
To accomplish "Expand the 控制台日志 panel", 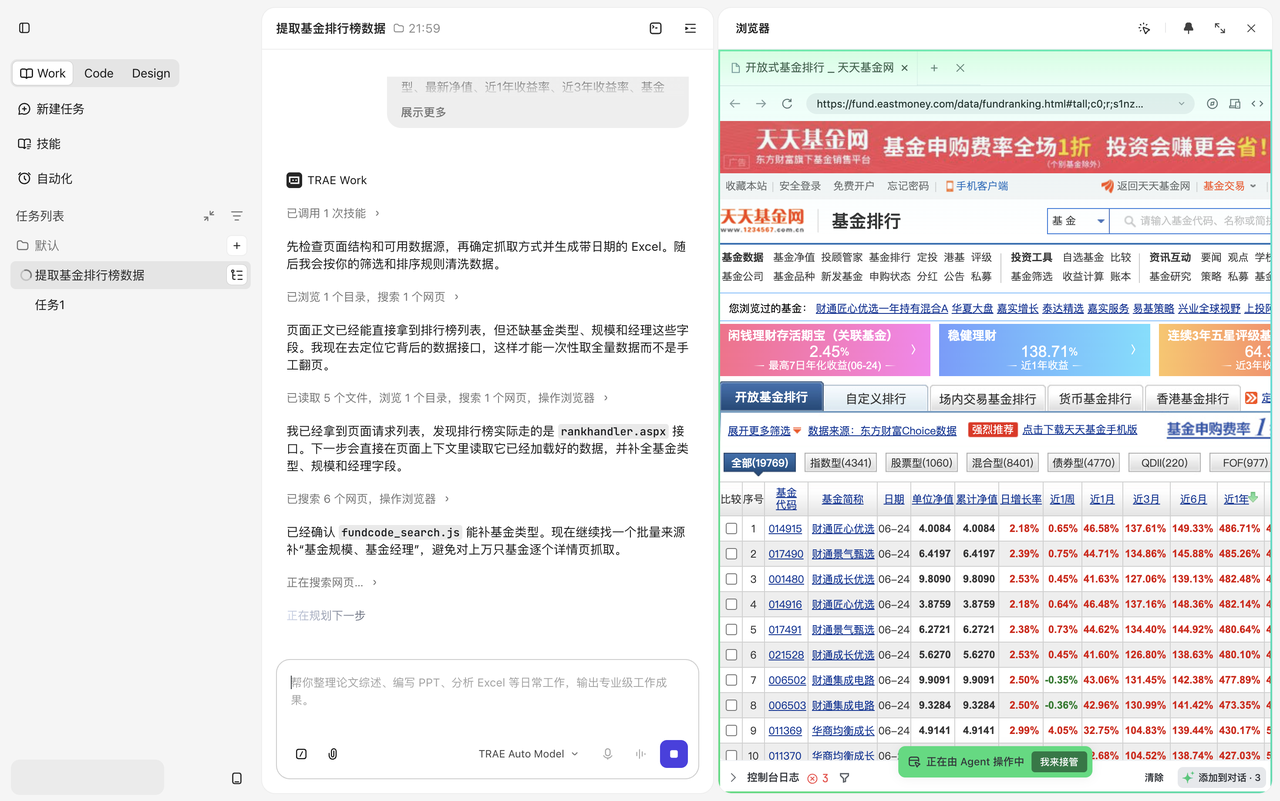I will [x=765, y=778].
